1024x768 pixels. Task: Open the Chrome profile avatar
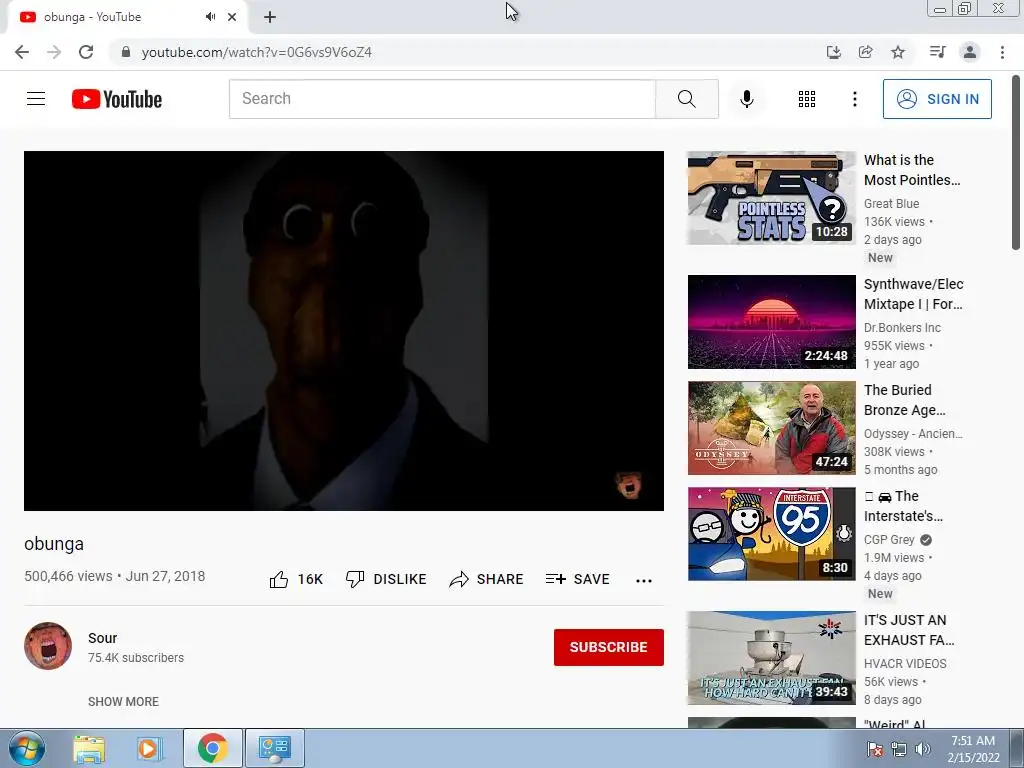tap(970, 52)
